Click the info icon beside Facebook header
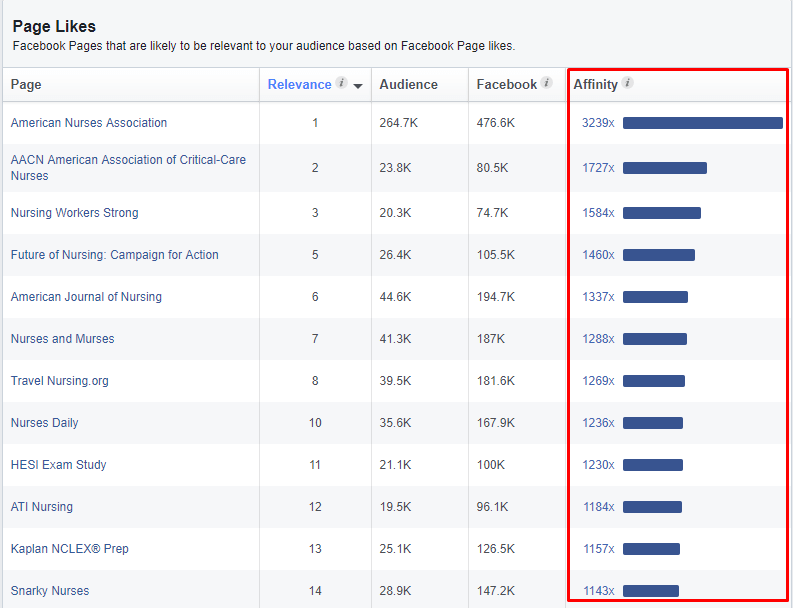Image resolution: width=793 pixels, height=608 pixels. coord(546,82)
